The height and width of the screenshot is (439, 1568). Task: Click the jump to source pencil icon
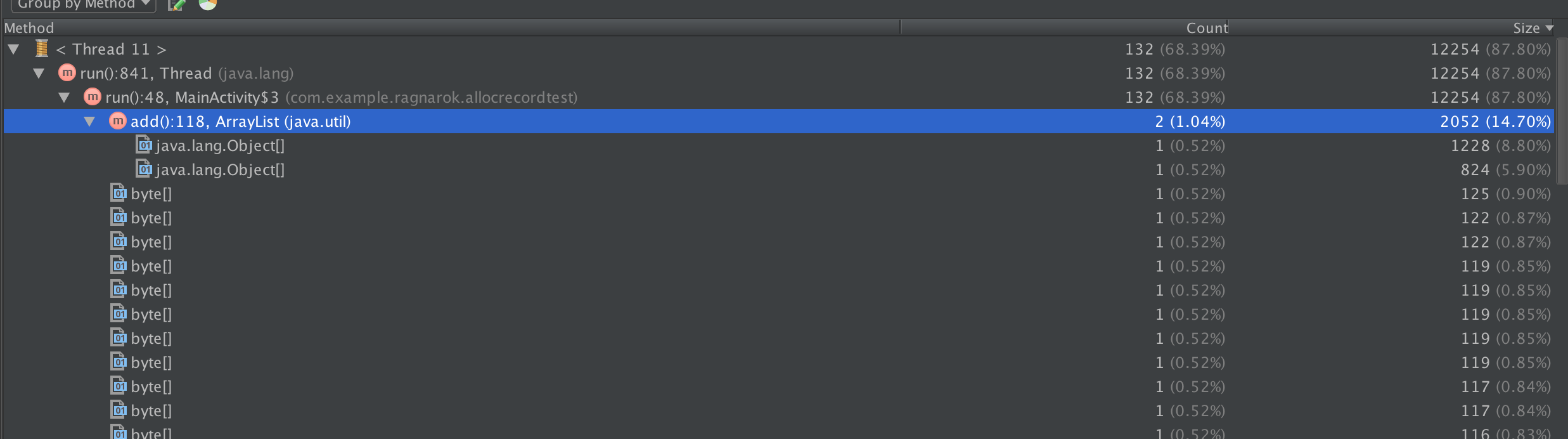coord(177,5)
